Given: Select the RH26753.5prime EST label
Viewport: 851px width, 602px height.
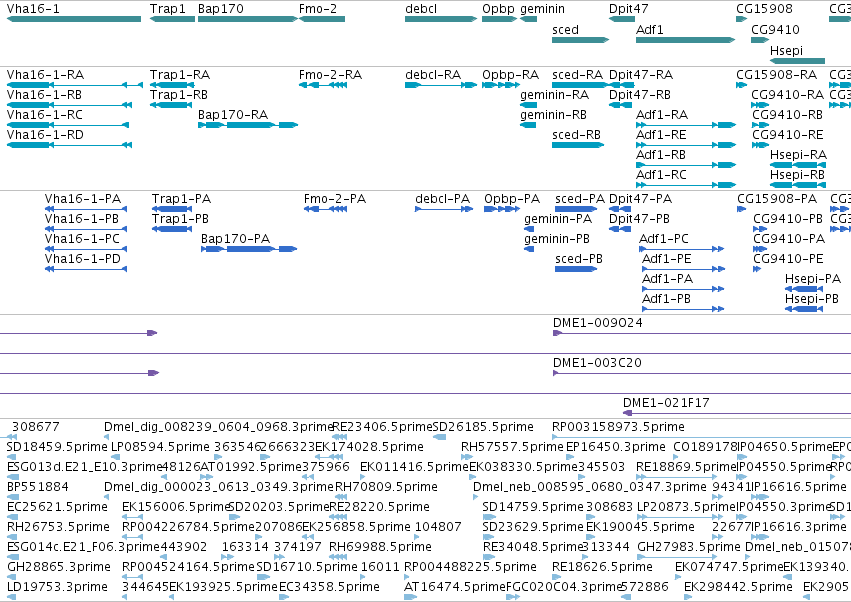Looking at the screenshot, I should coord(58,527).
